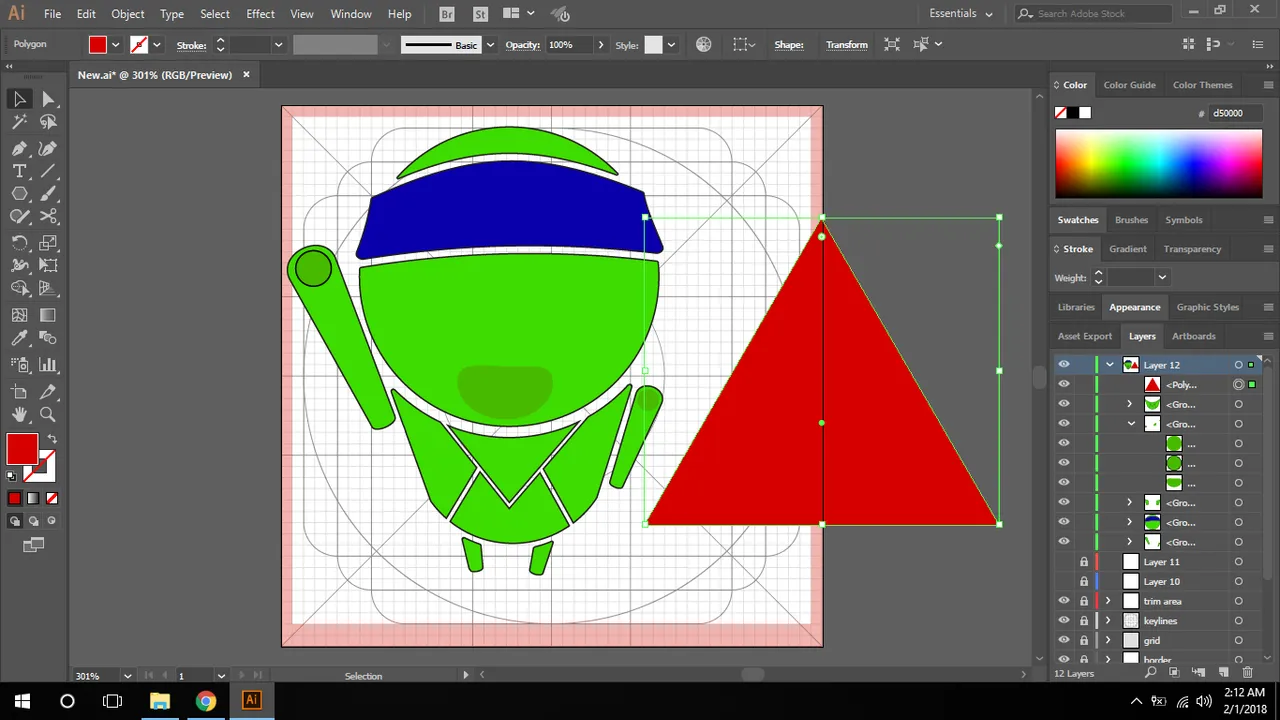
Task: Unlock Layer 11
Action: pyautogui.click(x=1084, y=562)
